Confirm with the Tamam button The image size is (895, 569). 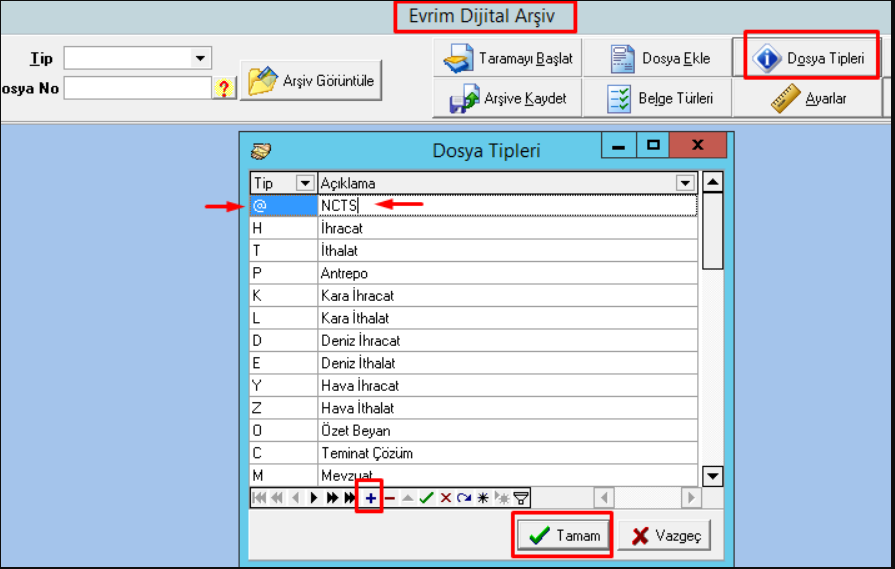[x=563, y=535]
